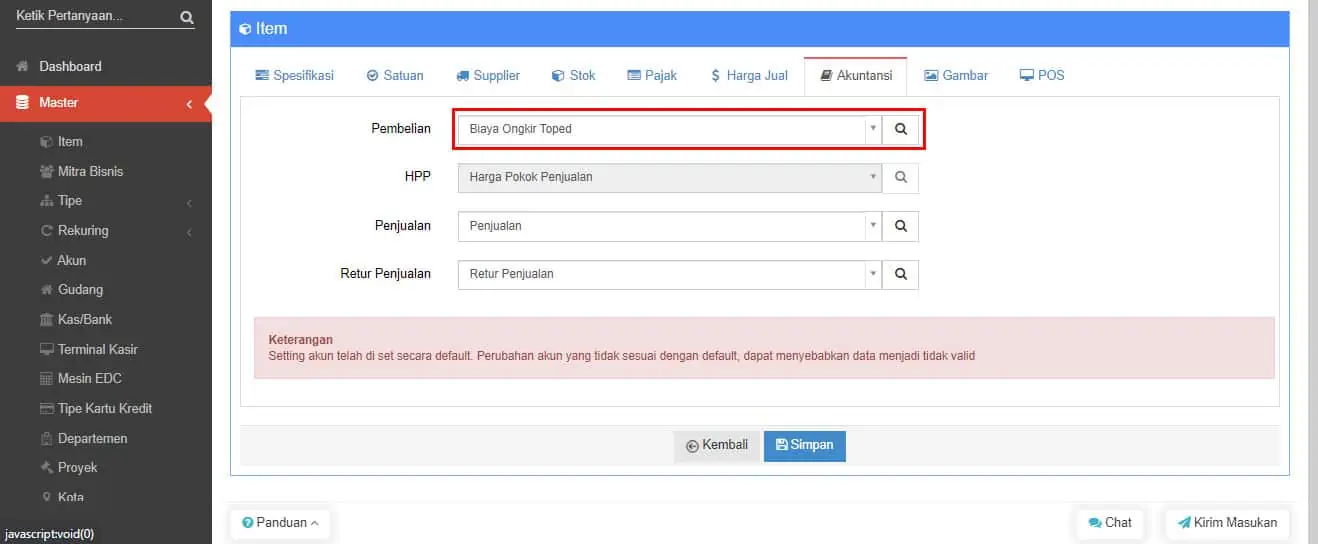This screenshot has width=1318, height=544.
Task: Switch to the Supplier tab
Action: click(488, 75)
